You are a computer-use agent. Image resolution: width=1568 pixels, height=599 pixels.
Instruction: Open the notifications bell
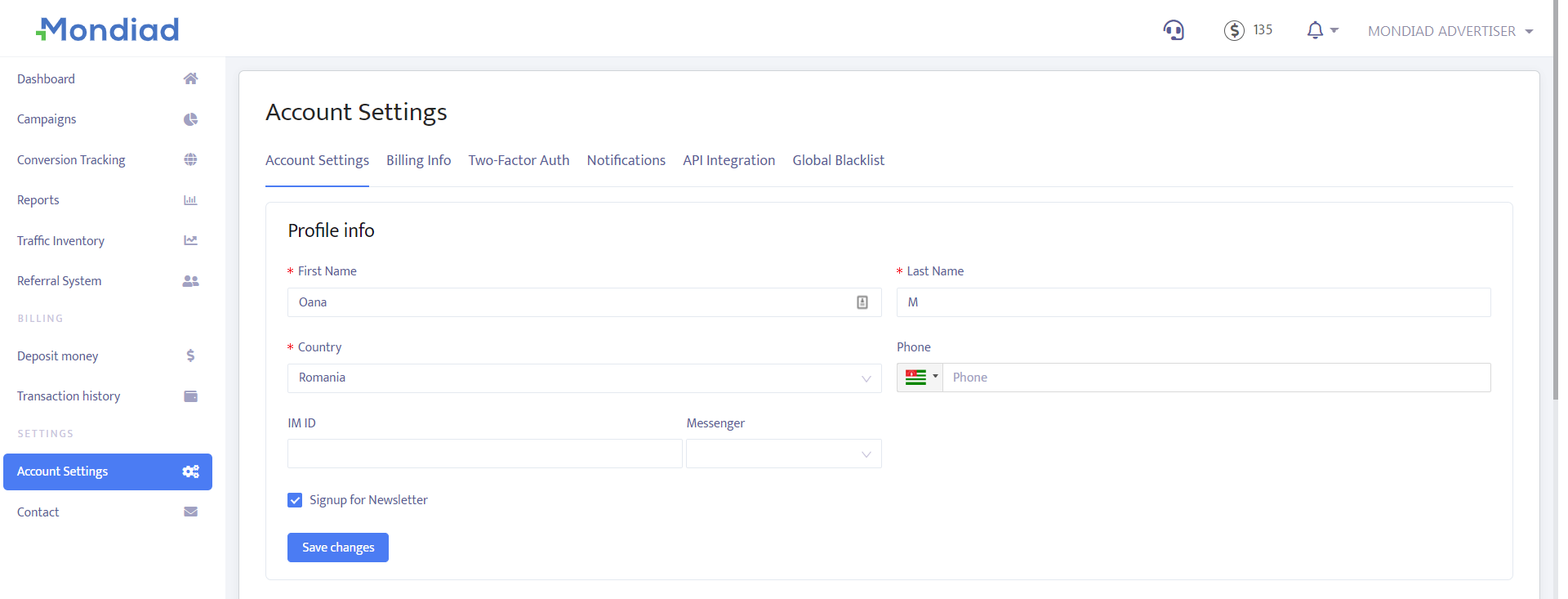[1315, 30]
